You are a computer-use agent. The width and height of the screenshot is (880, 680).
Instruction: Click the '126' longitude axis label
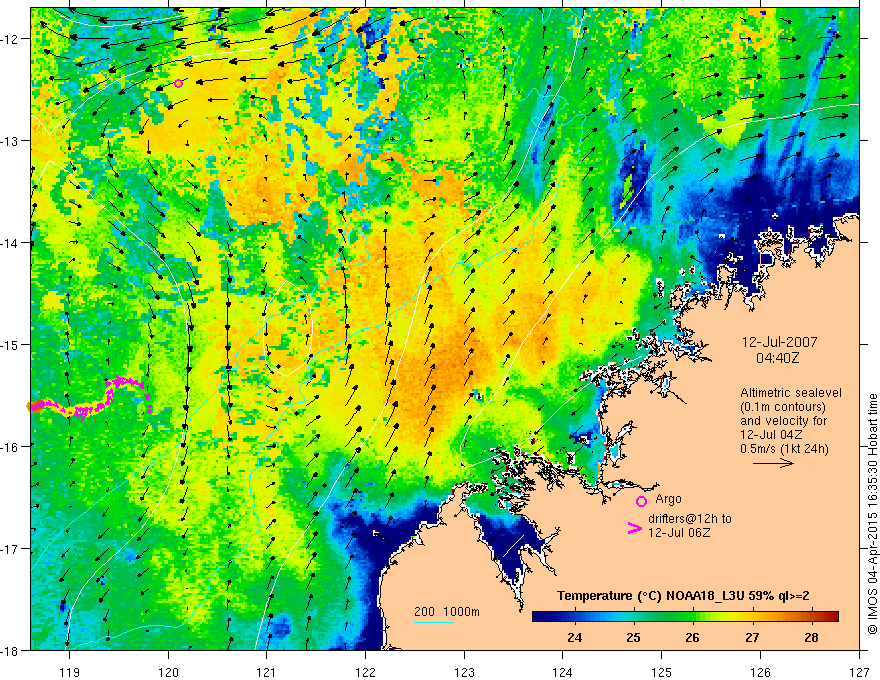tap(760, 672)
